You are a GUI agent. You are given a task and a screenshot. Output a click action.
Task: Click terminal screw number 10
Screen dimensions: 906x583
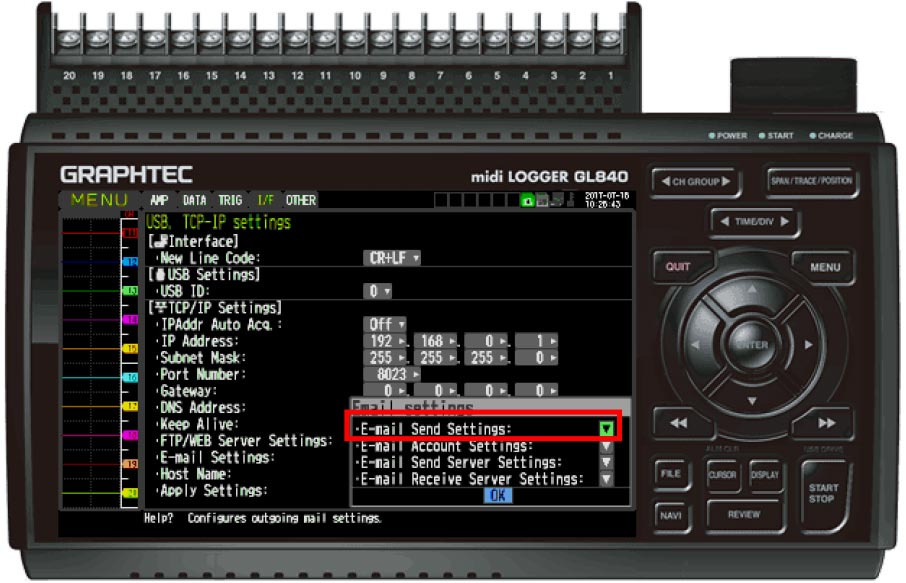tap(354, 39)
